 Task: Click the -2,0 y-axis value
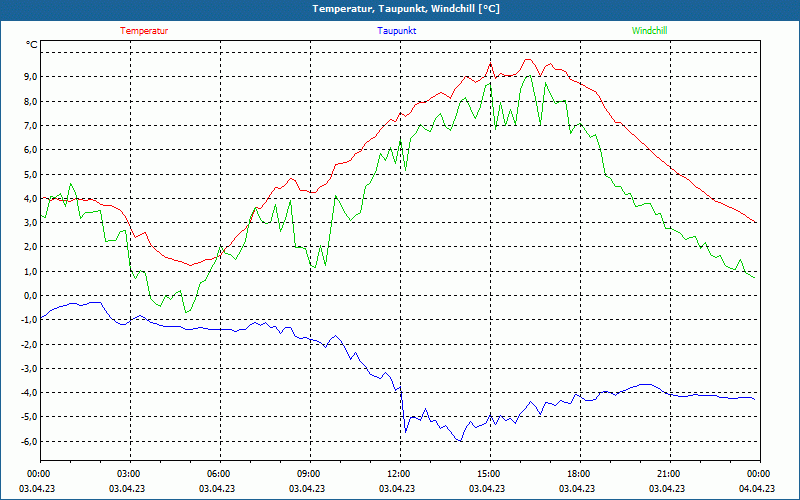click(29, 344)
